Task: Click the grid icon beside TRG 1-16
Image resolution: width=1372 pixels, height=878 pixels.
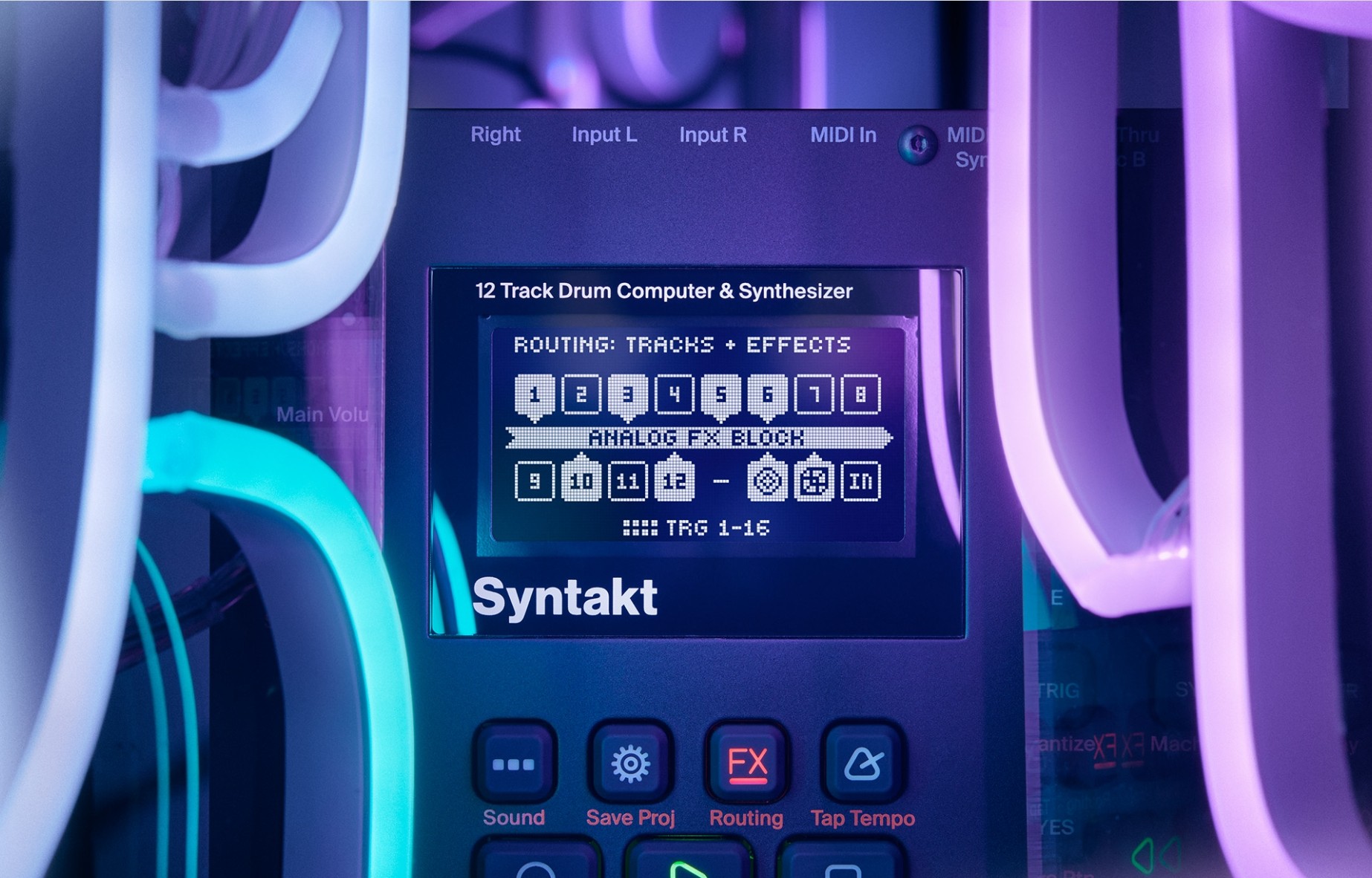Action: (640, 528)
